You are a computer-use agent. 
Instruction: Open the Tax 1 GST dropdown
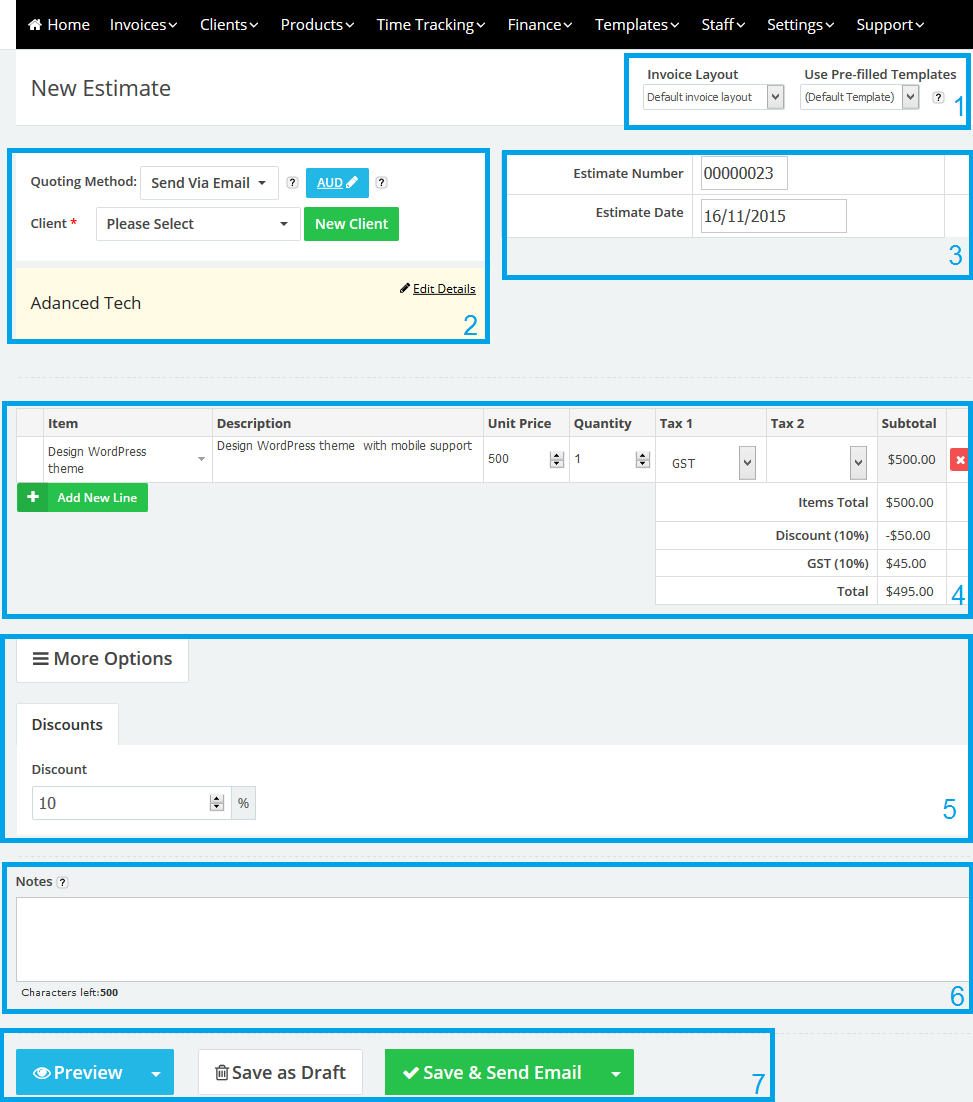(x=712, y=463)
